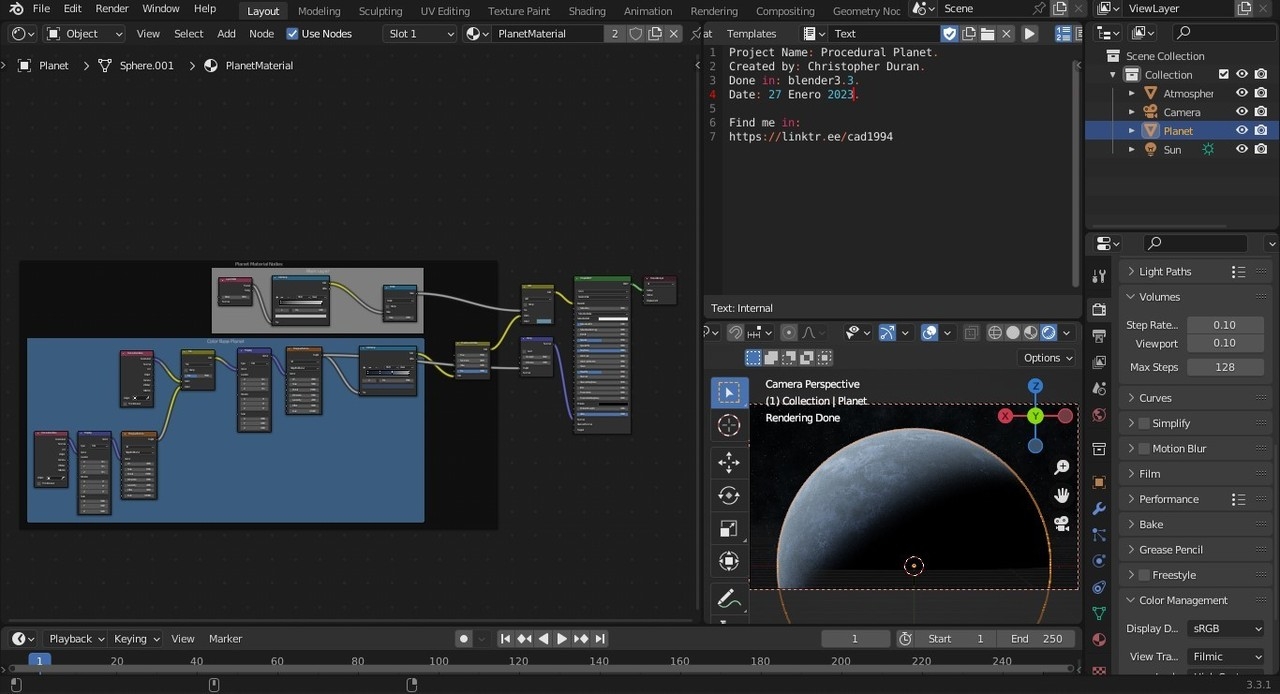Open the Blender logo menu
The height and width of the screenshot is (694, 1280).
16,9
